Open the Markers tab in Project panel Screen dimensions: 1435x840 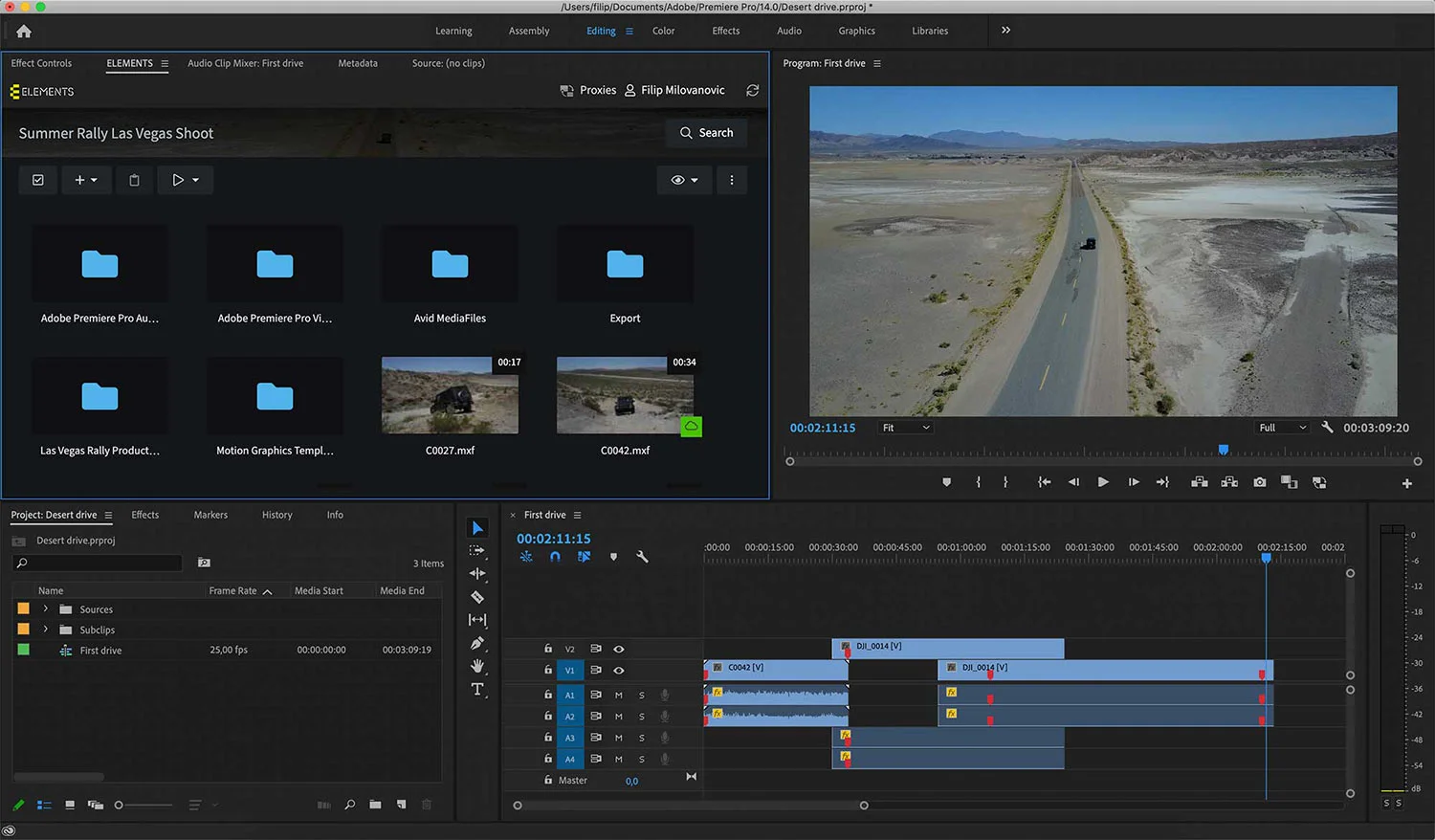pos(210,515)
